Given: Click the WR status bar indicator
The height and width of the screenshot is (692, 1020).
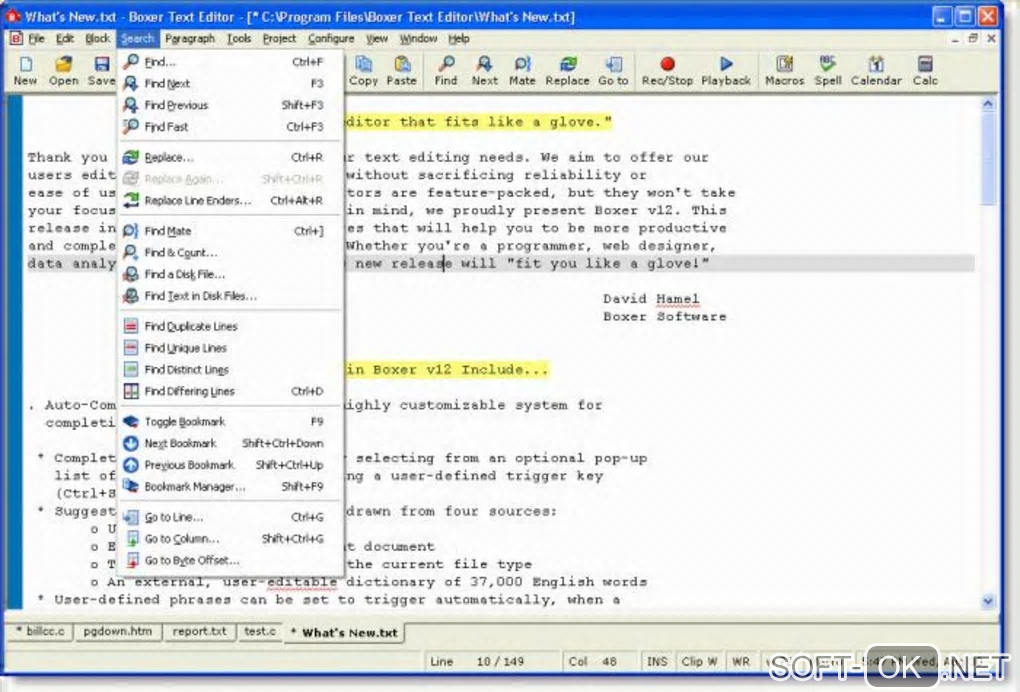Looking at the screenshot, I should [741, 661].
